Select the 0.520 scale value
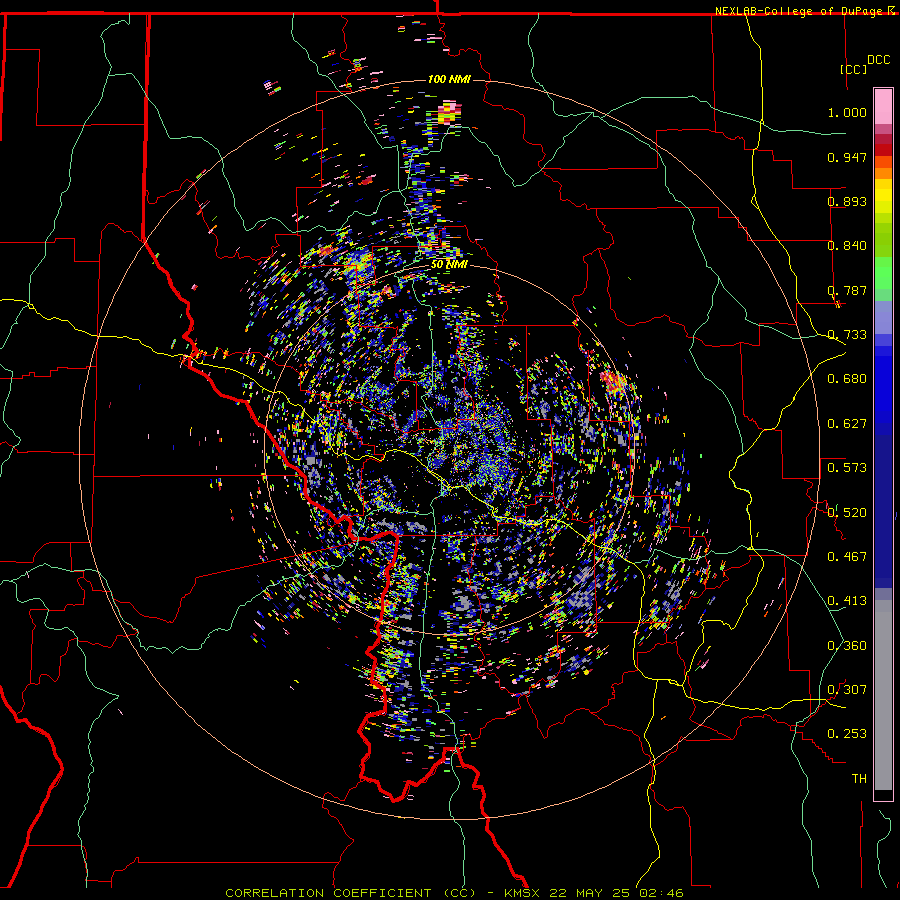 [847, 511]
